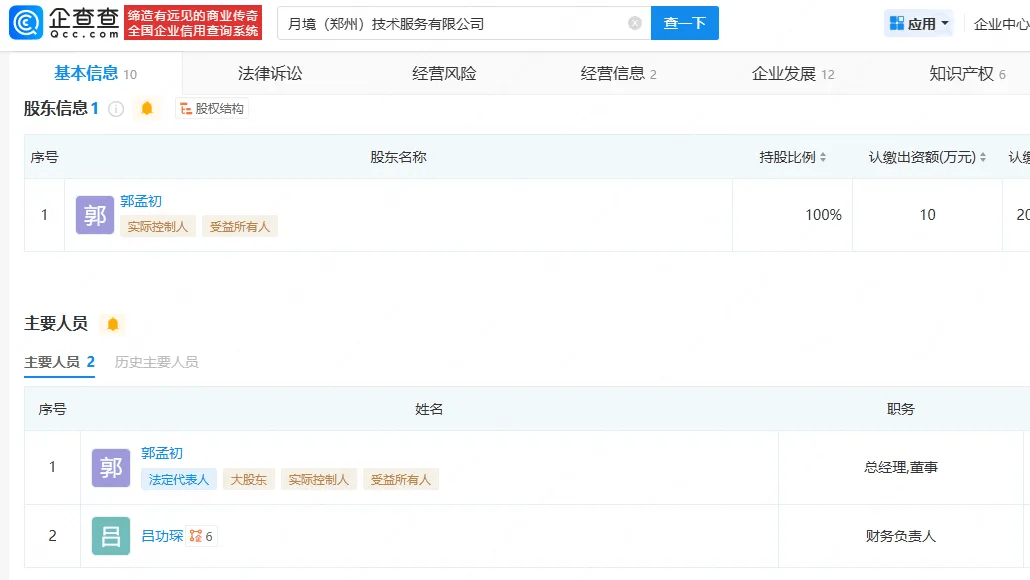Click the 吕功琛 name link
The height and width of the screenshot is (580, 1030).
pyautogui.click(x=162, y=536)
